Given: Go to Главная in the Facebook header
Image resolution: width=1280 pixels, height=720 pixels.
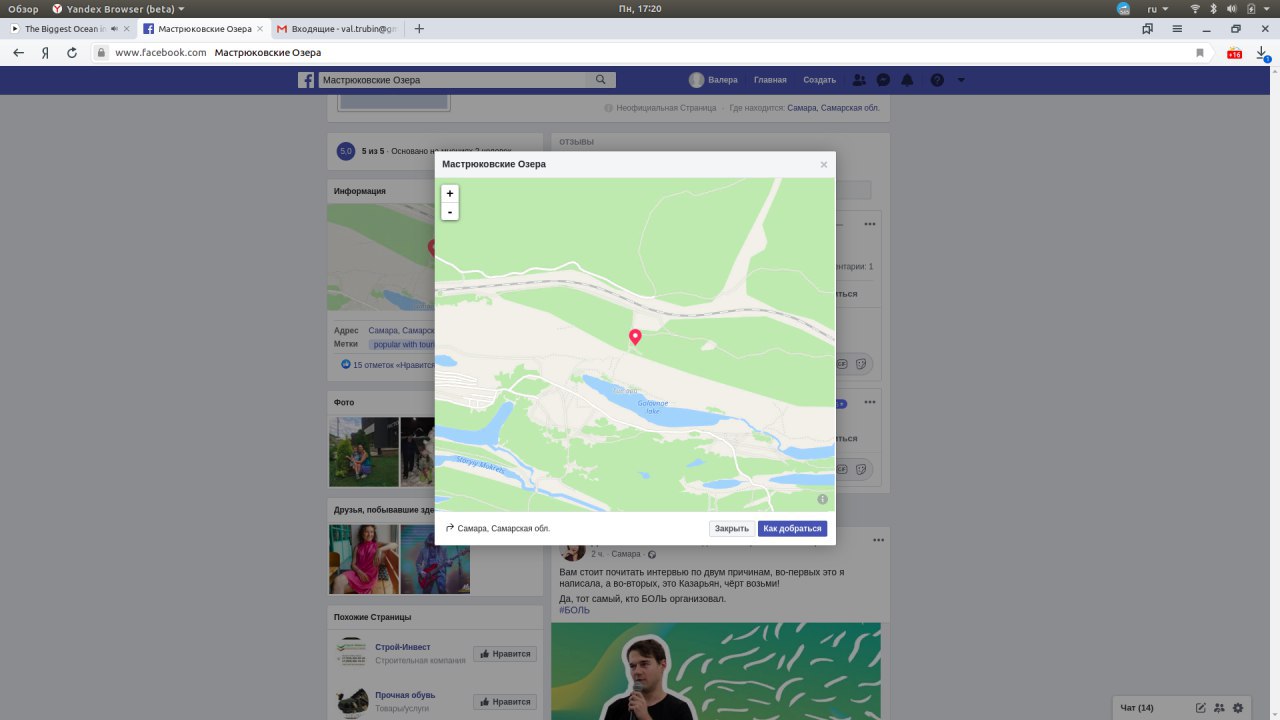Looking at the screenshot, I should pos(770,80).
